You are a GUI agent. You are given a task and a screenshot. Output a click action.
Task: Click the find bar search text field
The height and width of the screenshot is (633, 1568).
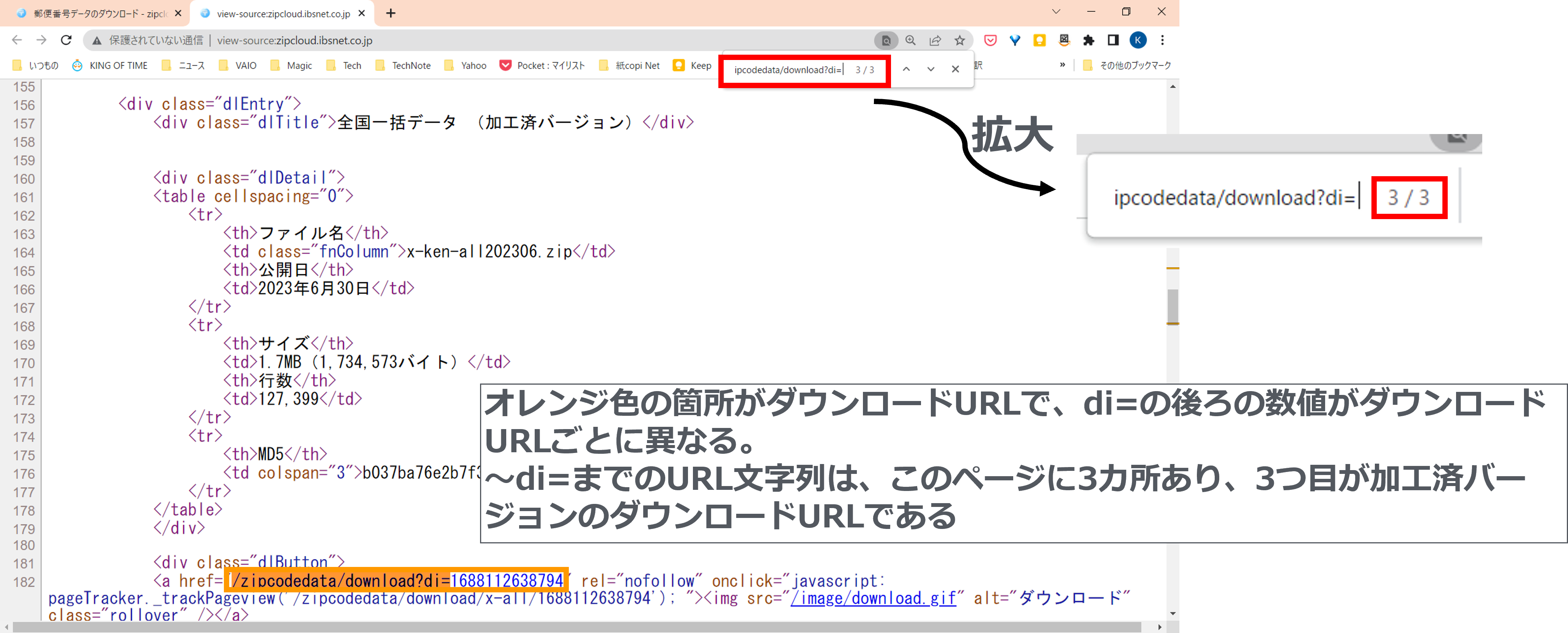[x=788, y=69]
